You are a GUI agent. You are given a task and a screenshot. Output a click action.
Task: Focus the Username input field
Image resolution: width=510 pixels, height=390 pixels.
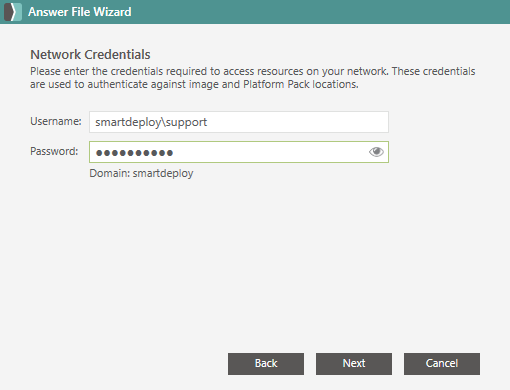click(239, 122)
